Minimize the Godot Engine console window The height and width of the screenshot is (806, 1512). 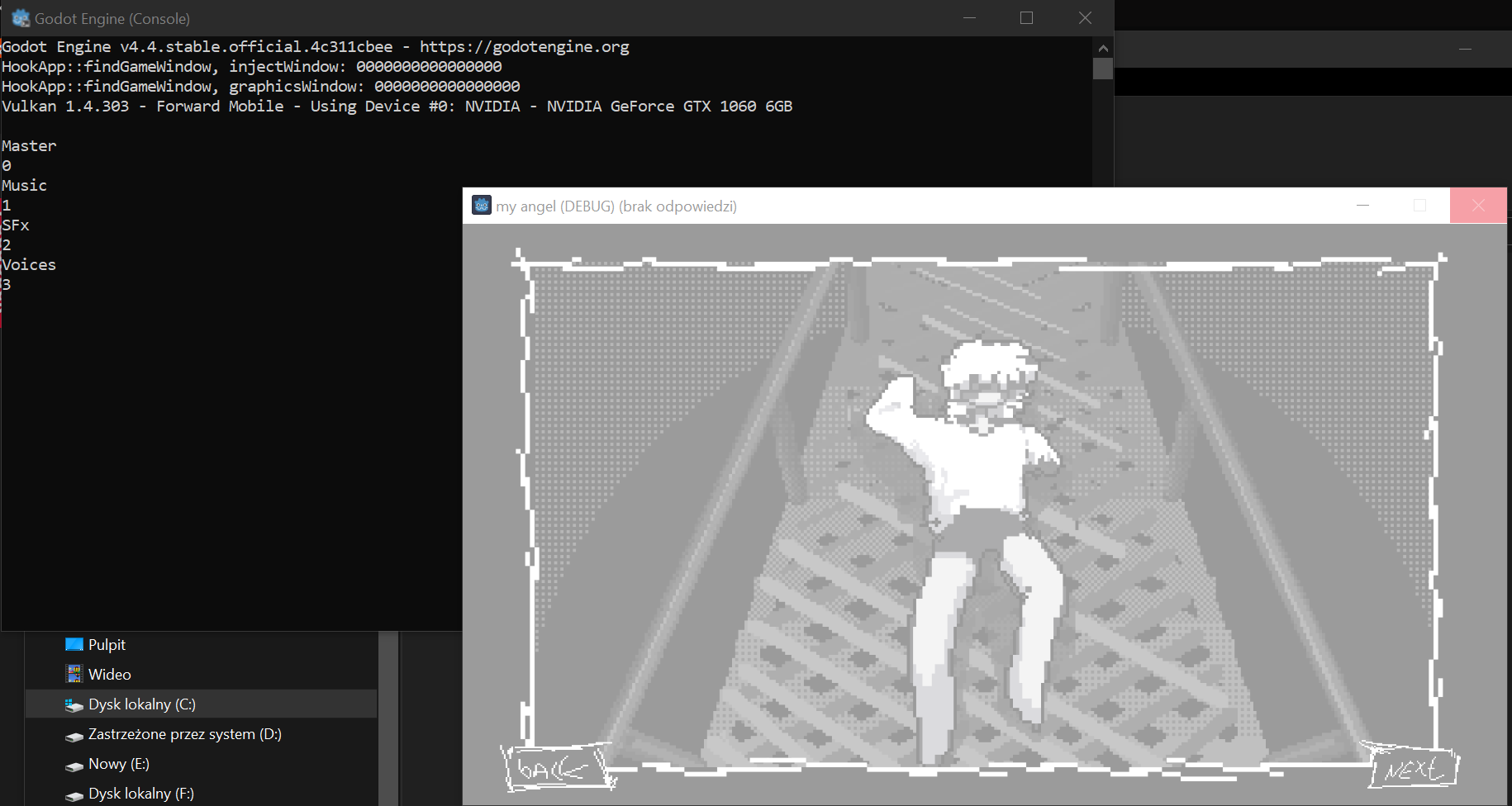click(969, 18)
